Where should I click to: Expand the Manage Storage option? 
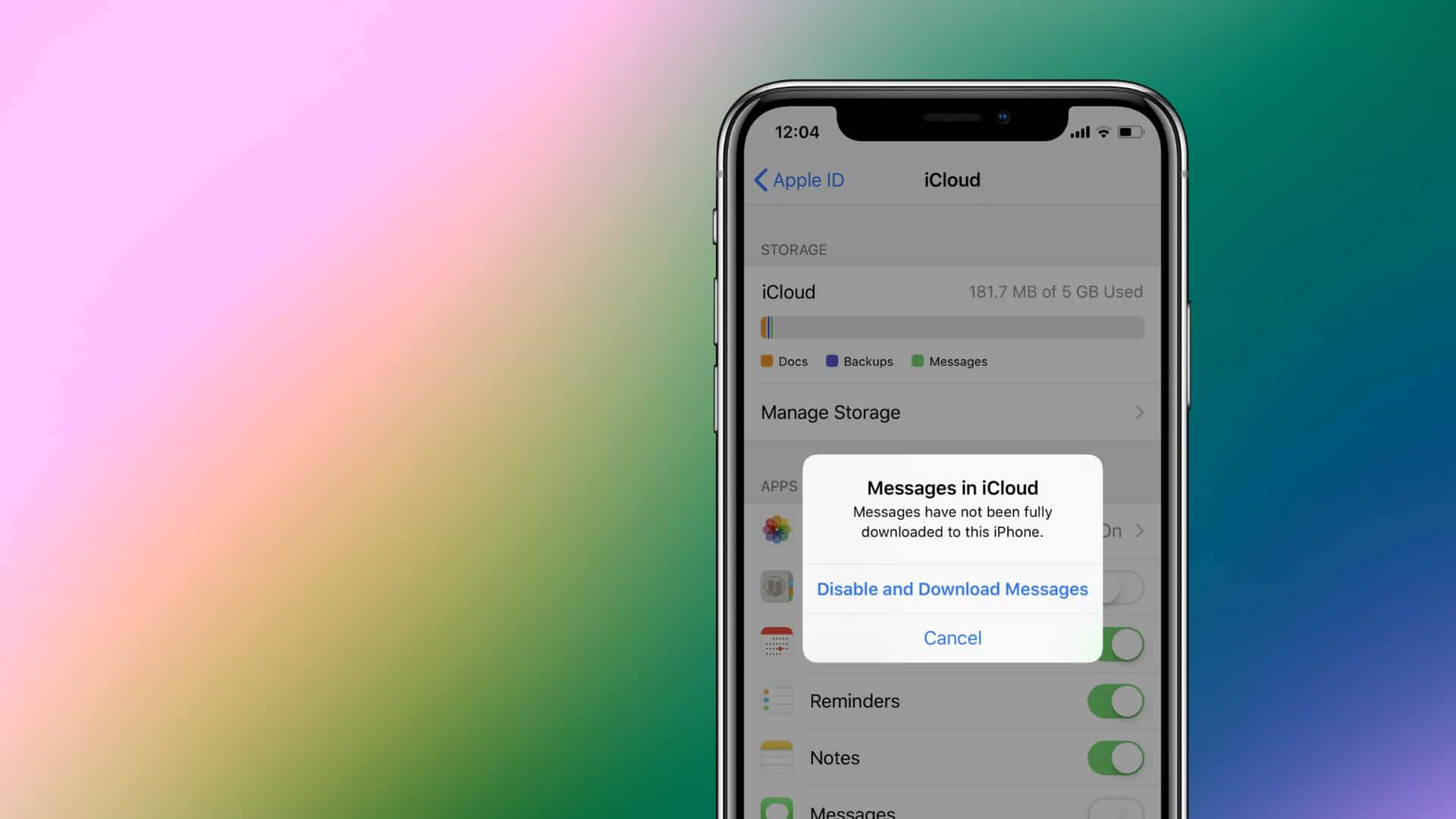tap(951, 412)
